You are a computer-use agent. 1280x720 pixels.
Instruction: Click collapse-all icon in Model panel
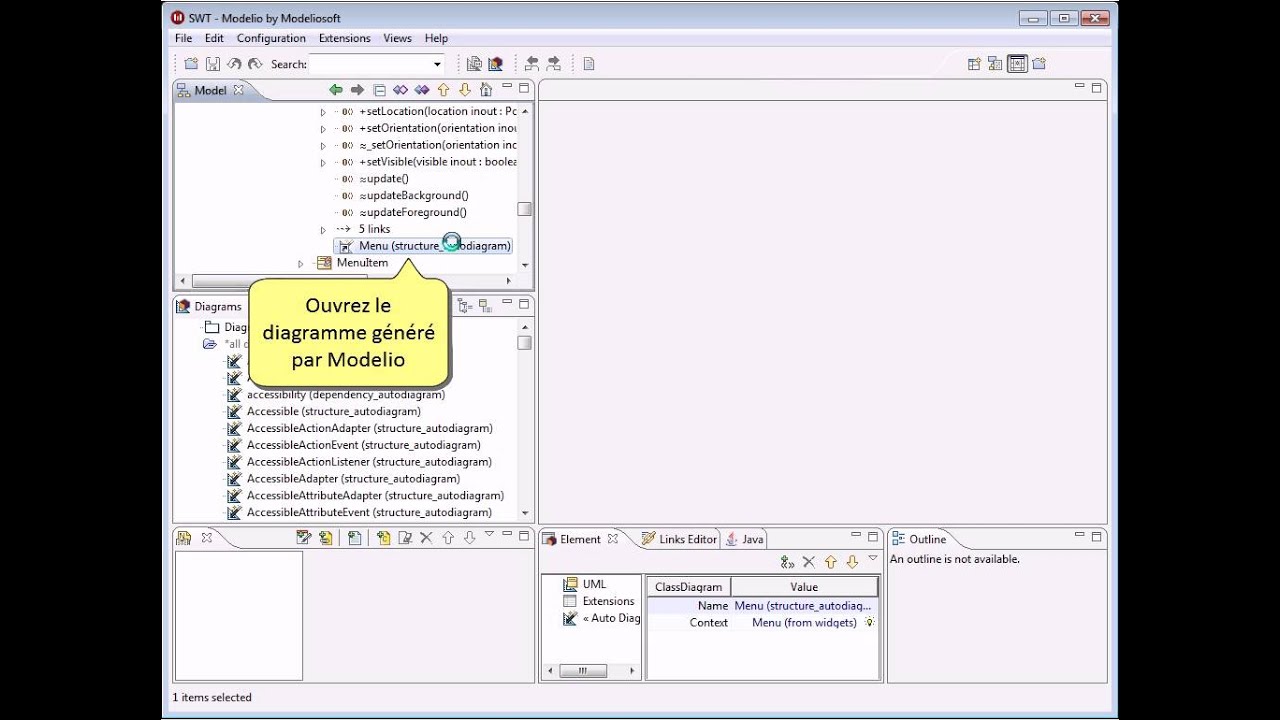tap(379, 90)
